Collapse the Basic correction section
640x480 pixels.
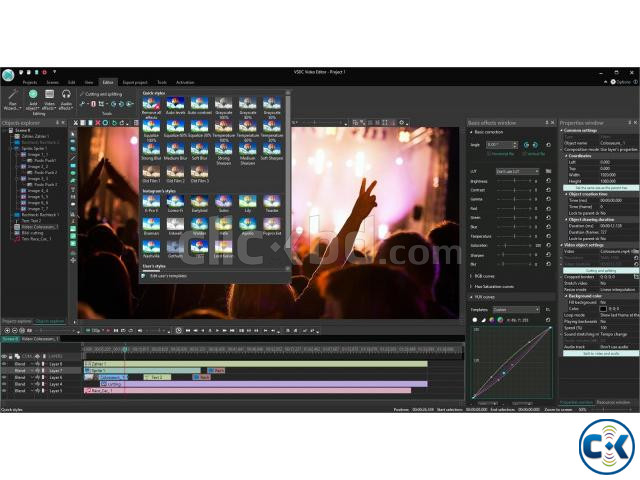pos(471,132)
